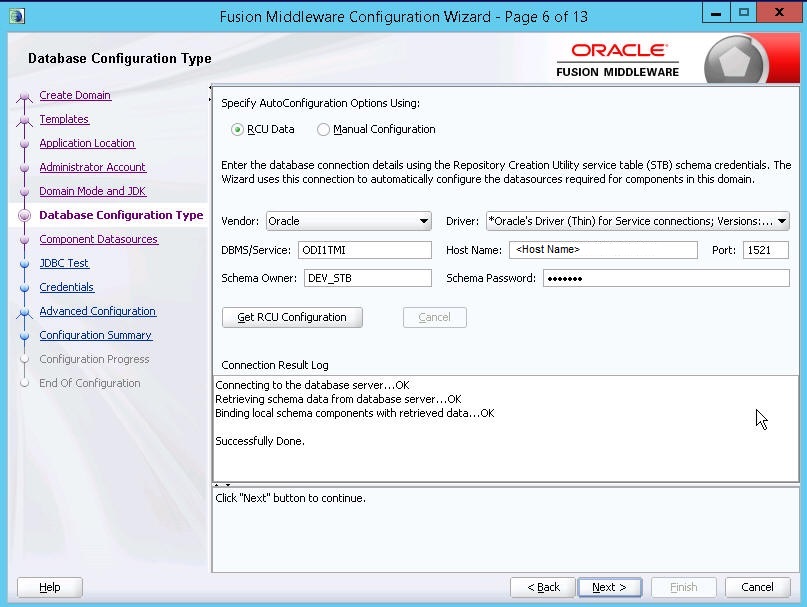Navigate to the Create Domain step
Image resolution: width=807 pixels, height=607 pixels.
[77, 95]
